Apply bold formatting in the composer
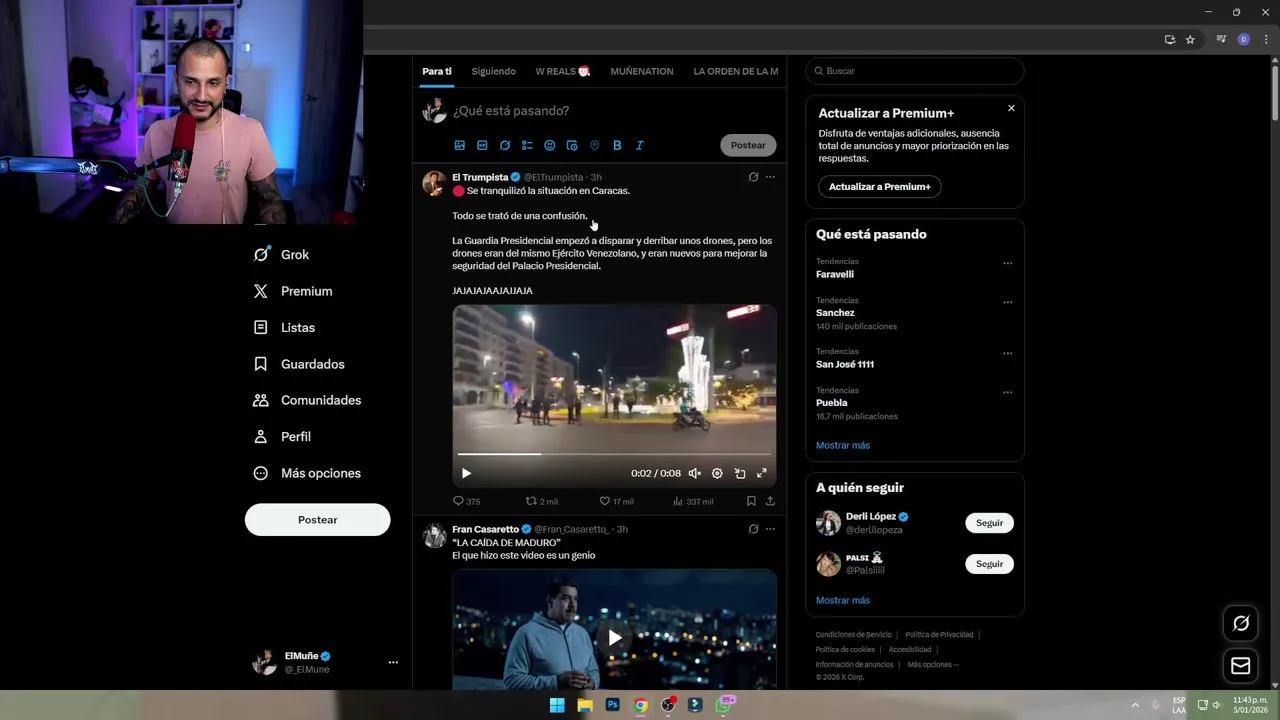 pyautogui.click(x=617, y=145)
